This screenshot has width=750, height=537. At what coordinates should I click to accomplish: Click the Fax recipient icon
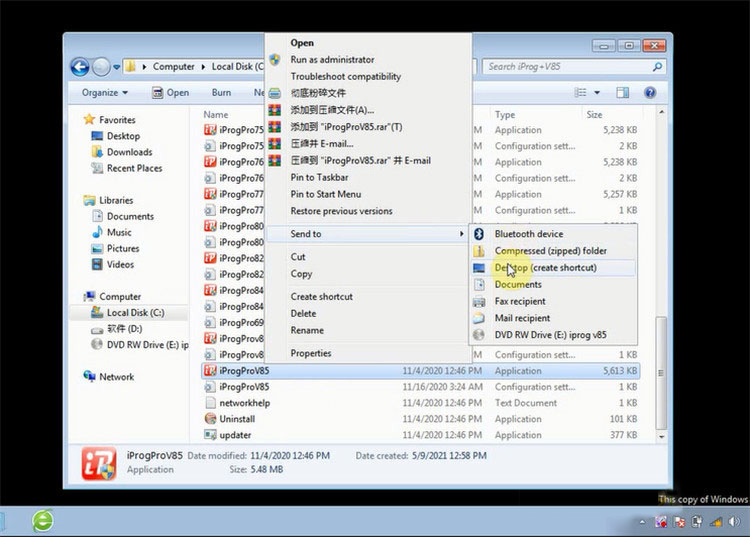point(479,302)
